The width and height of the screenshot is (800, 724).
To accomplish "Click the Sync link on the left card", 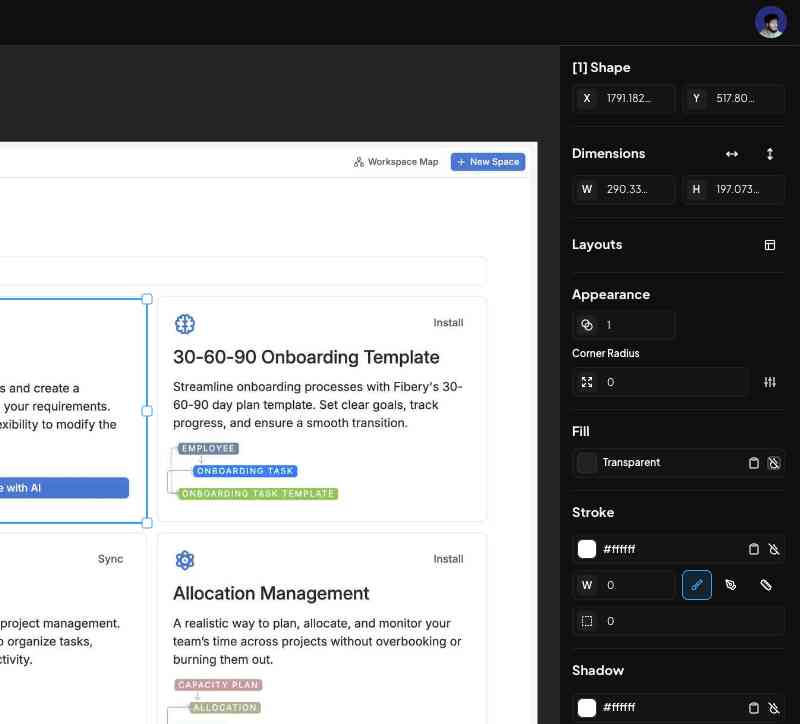I will tap(110, 559).
